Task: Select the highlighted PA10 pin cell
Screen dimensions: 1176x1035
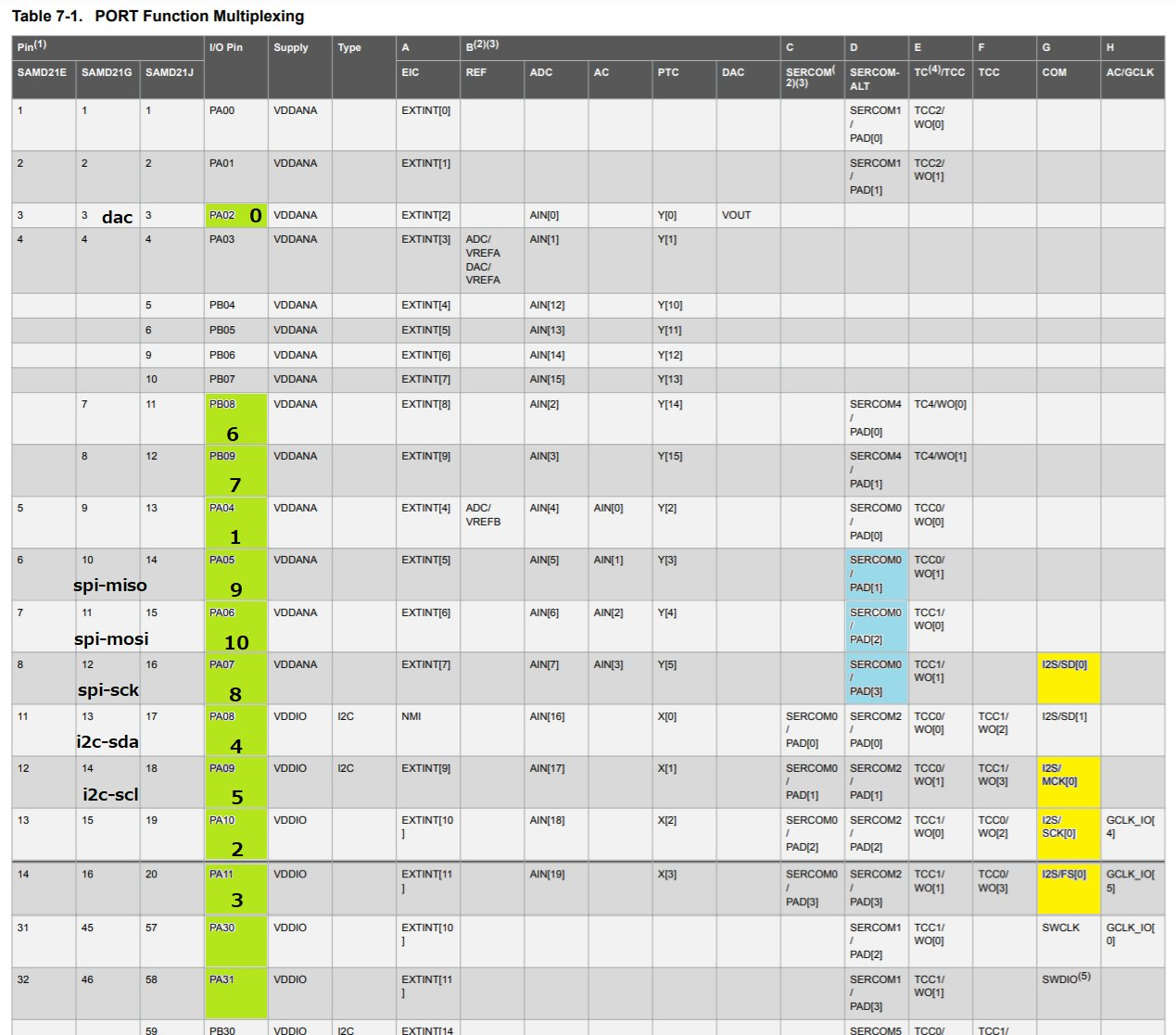Action: coord(235,834)
